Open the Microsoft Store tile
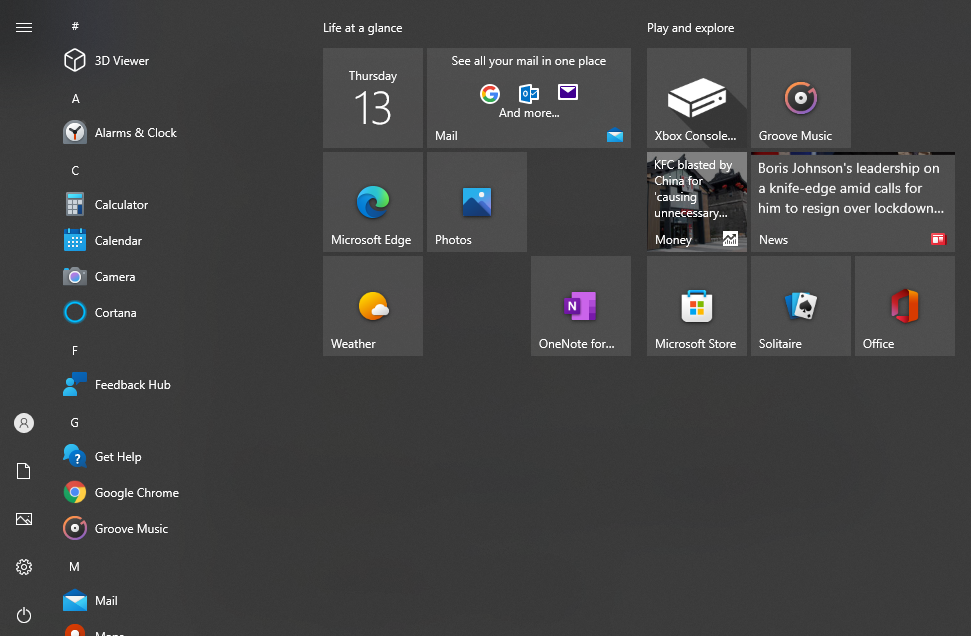 697,306
